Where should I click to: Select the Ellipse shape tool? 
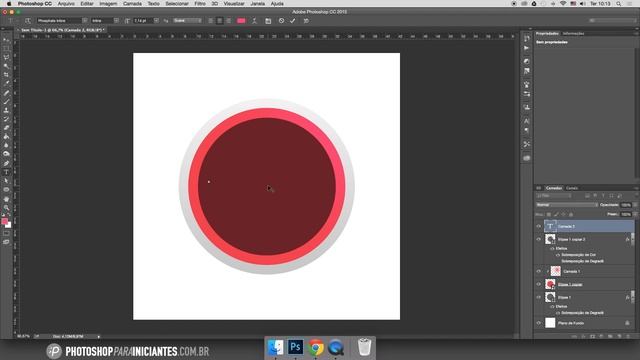coord(6,190)
